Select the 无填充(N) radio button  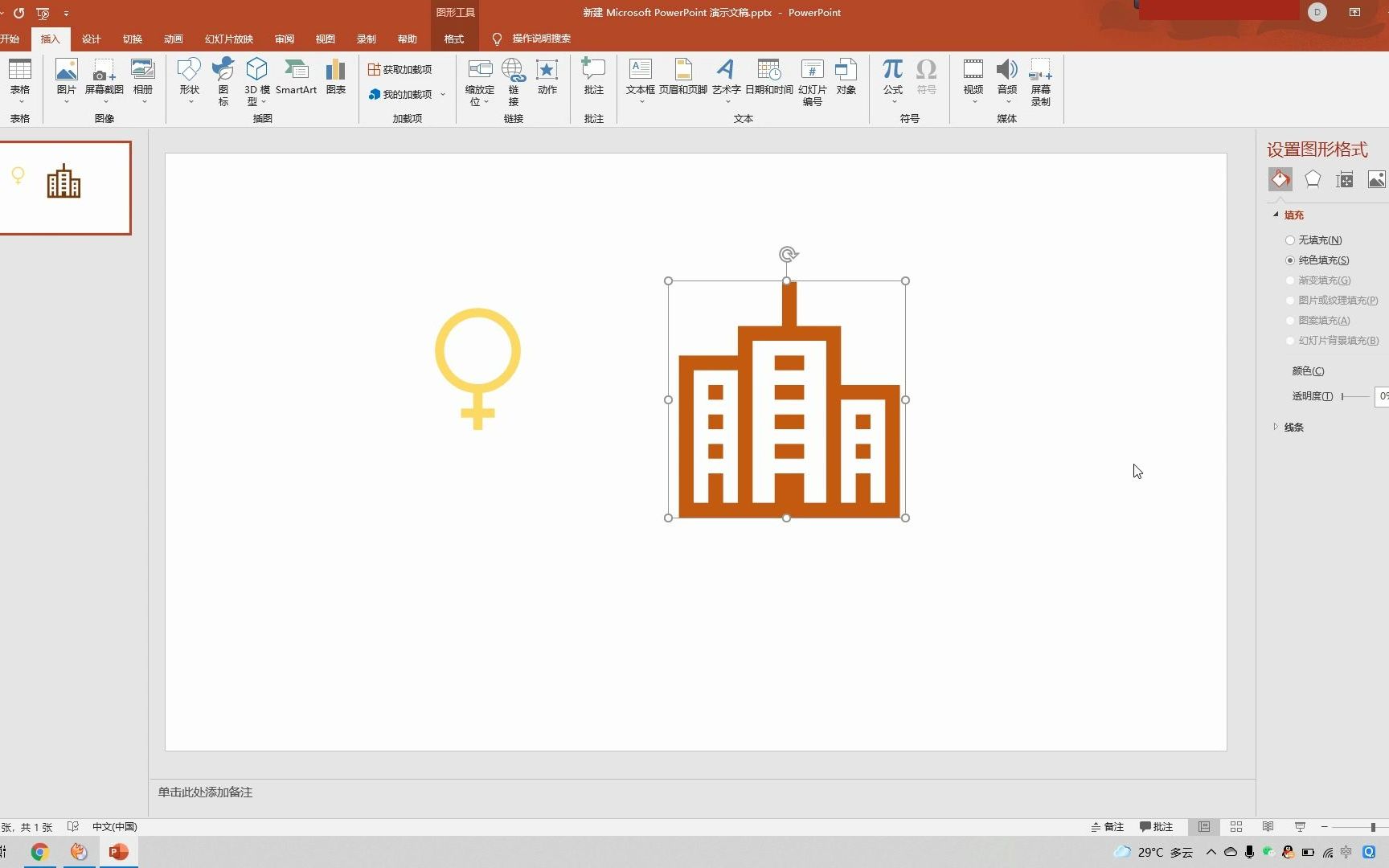1290,240
